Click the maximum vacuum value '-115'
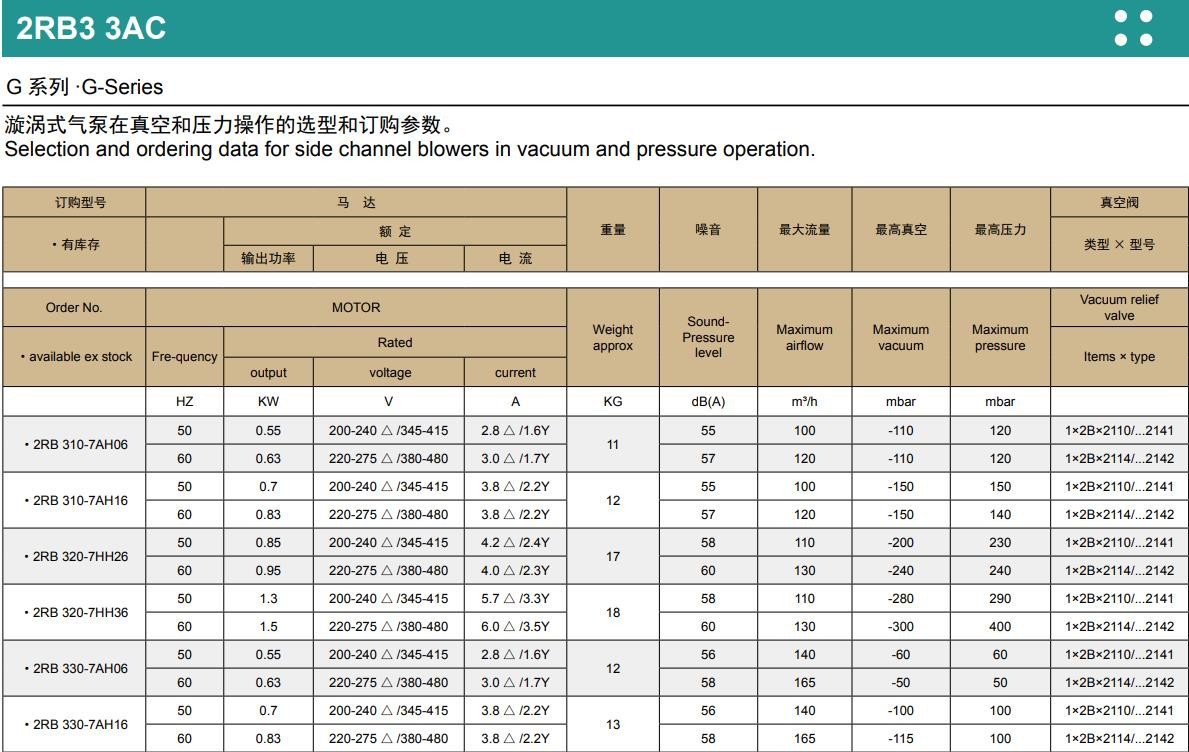Viewport: 1189px width, 752px height. (901, 739)
